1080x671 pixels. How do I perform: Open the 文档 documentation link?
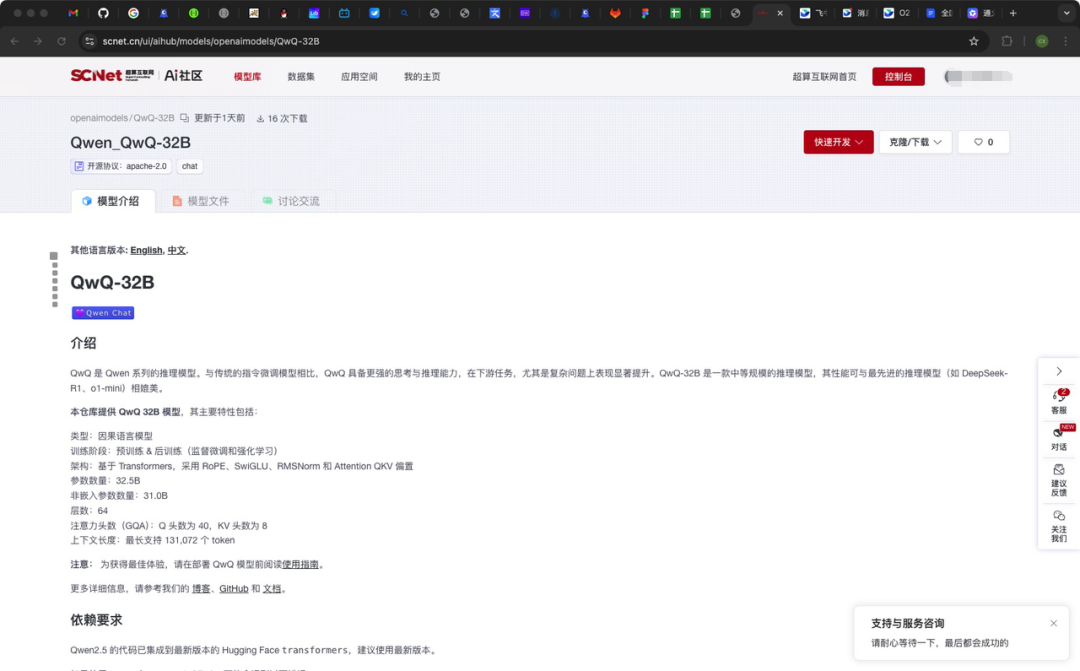click(x=272, y=588)
